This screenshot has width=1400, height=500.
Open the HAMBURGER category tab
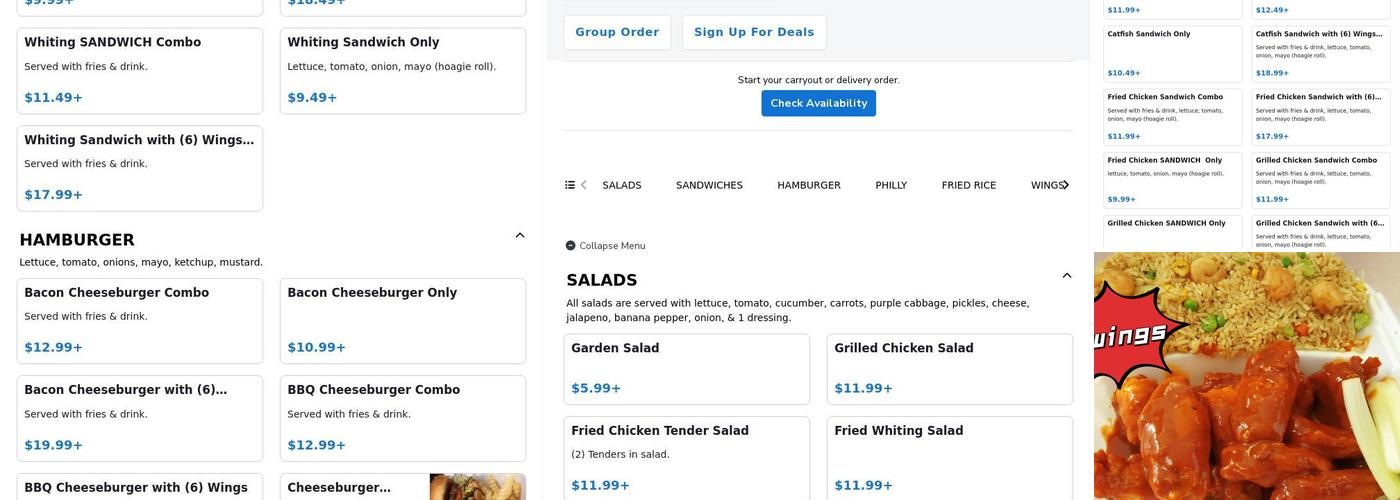coord(808,185)
